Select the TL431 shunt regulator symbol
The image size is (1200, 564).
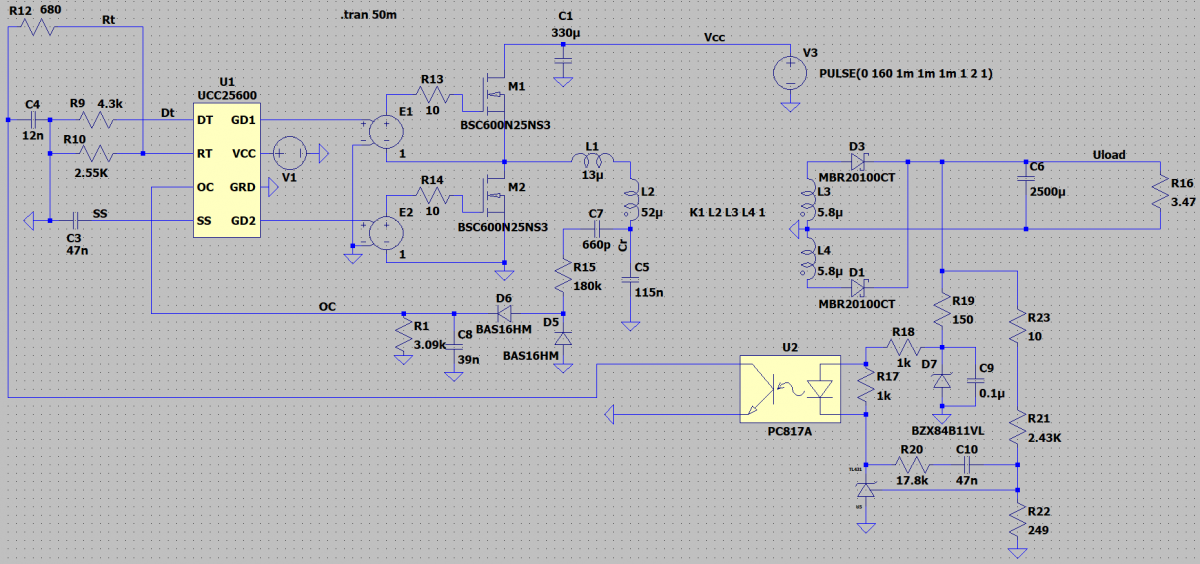point(867,490)
